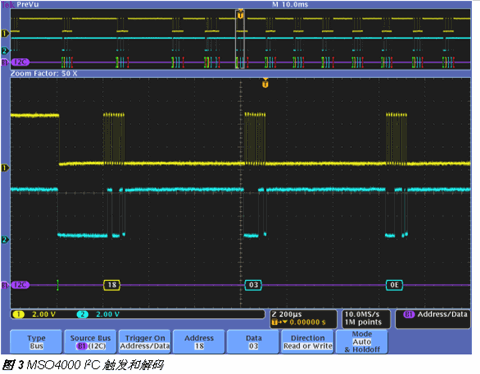Image resolution: width=480 pixels, height=374 pixels.
Task: Click the zoom window box in the overview waveform
Action: click(x=240, y=39)
